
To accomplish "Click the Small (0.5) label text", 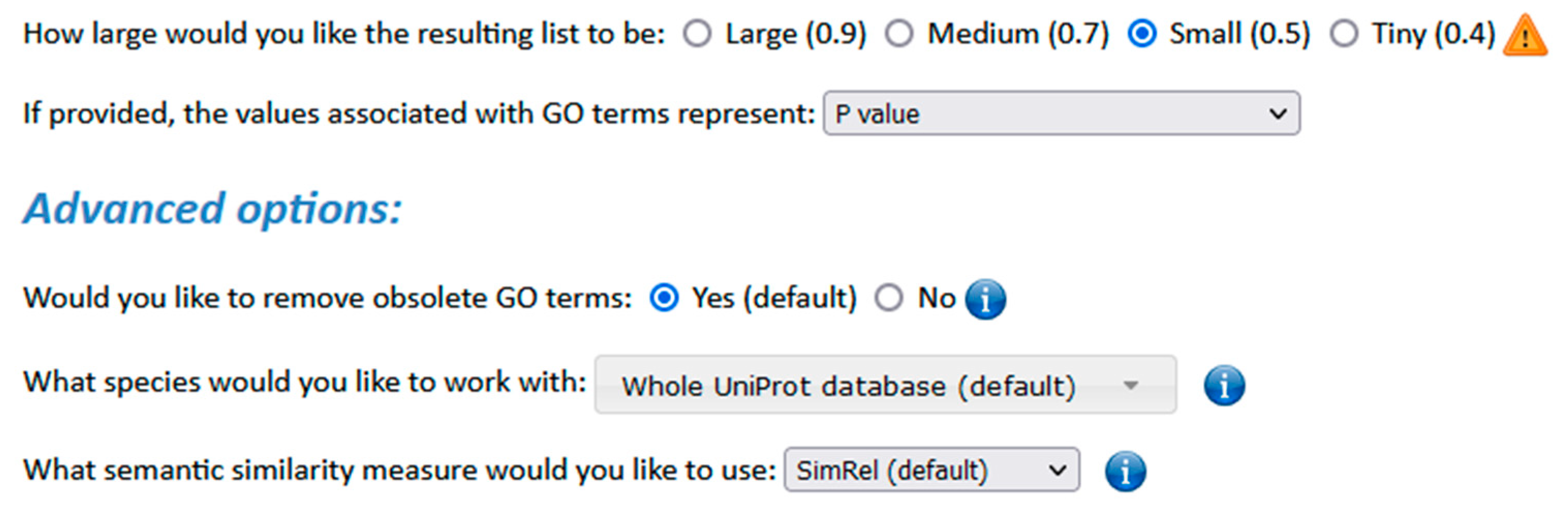I will click(x=1239, y=34).
